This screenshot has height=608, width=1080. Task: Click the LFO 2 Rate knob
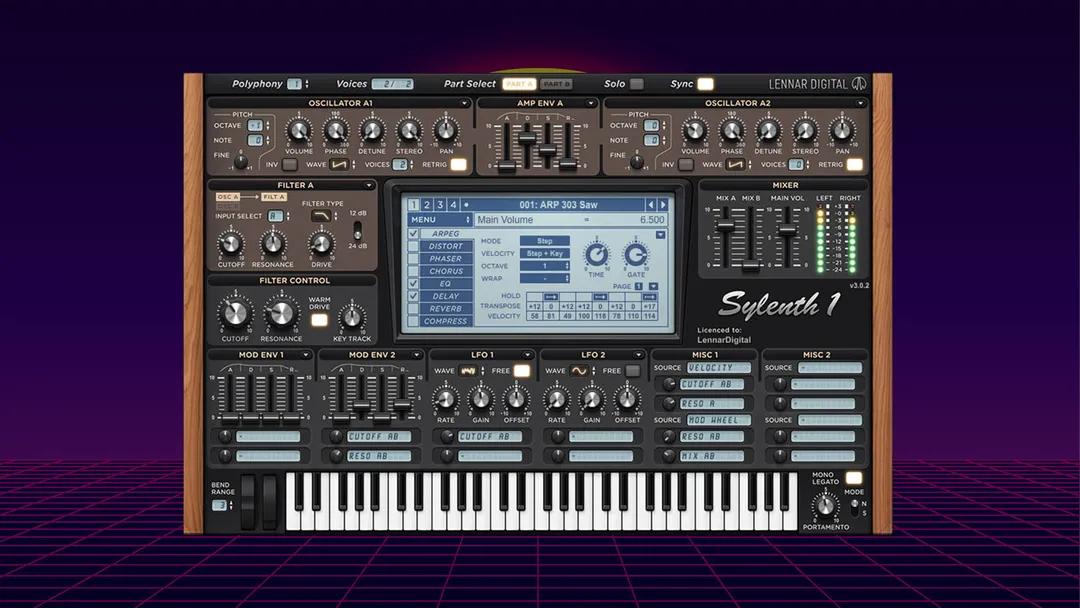pyautogui.click(x=556, y=399)
